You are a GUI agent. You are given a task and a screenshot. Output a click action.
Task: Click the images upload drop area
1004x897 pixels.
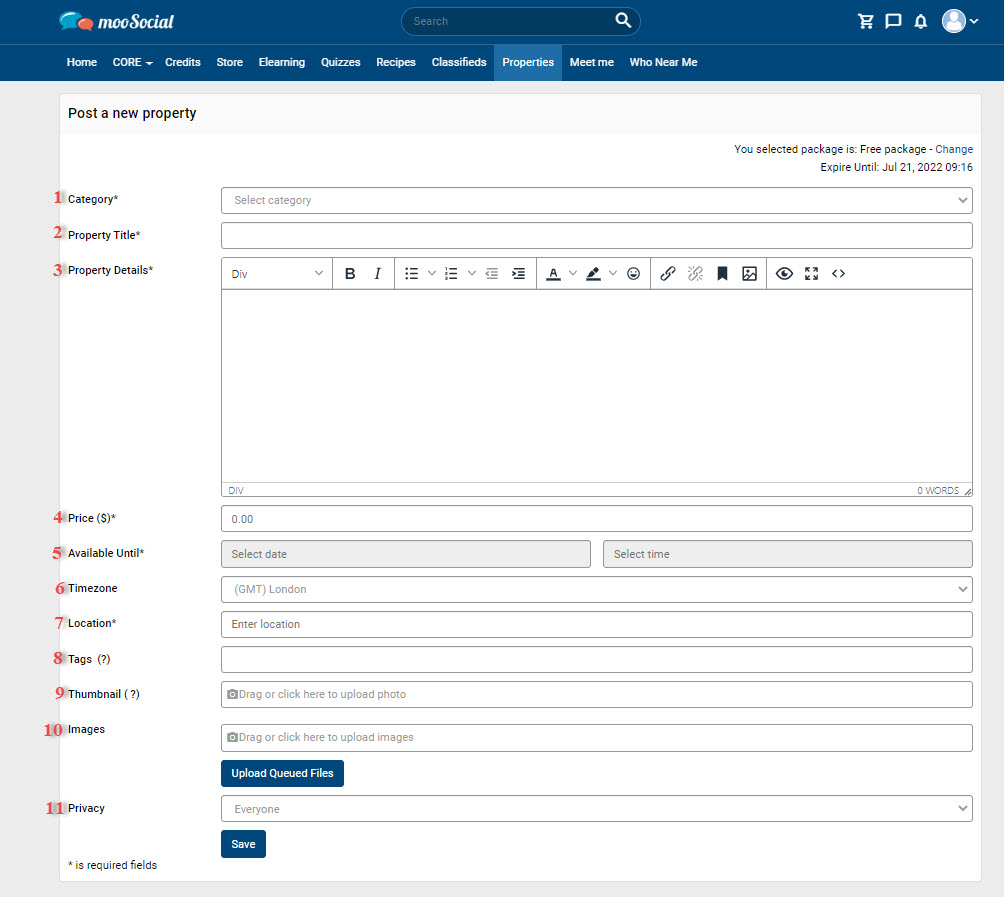tap(596, 738)
